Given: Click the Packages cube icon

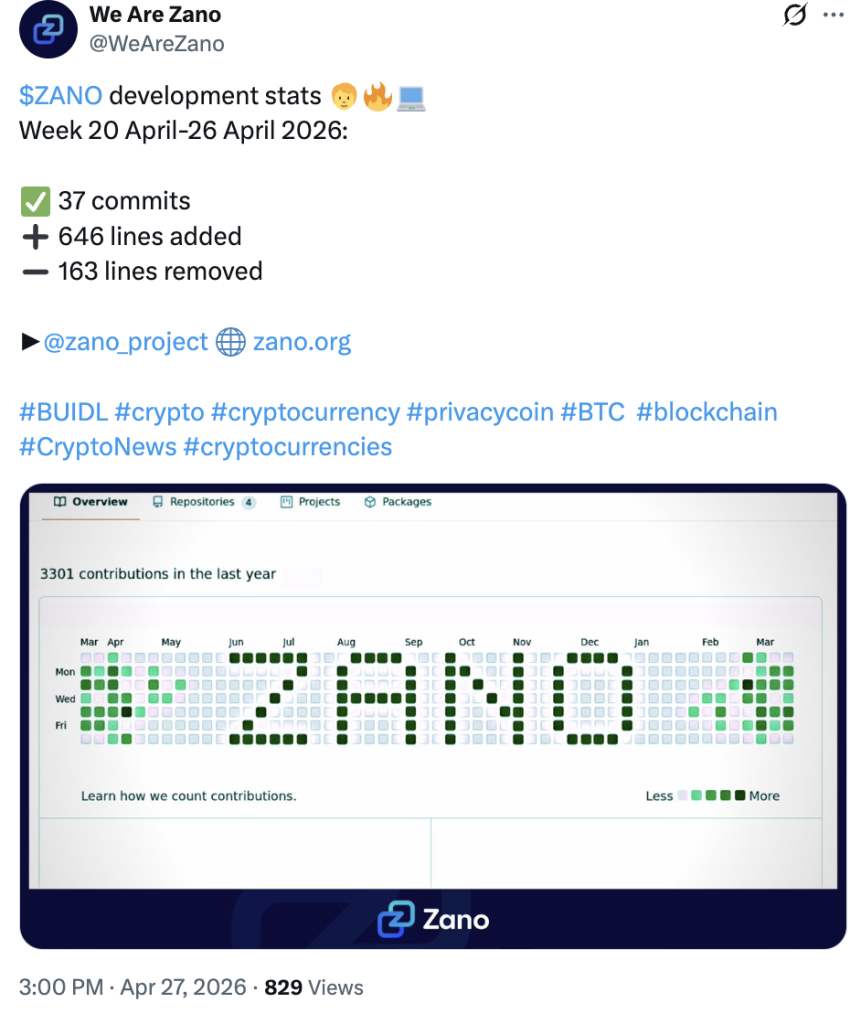Looking at the screenshot, I should point(369,502).
